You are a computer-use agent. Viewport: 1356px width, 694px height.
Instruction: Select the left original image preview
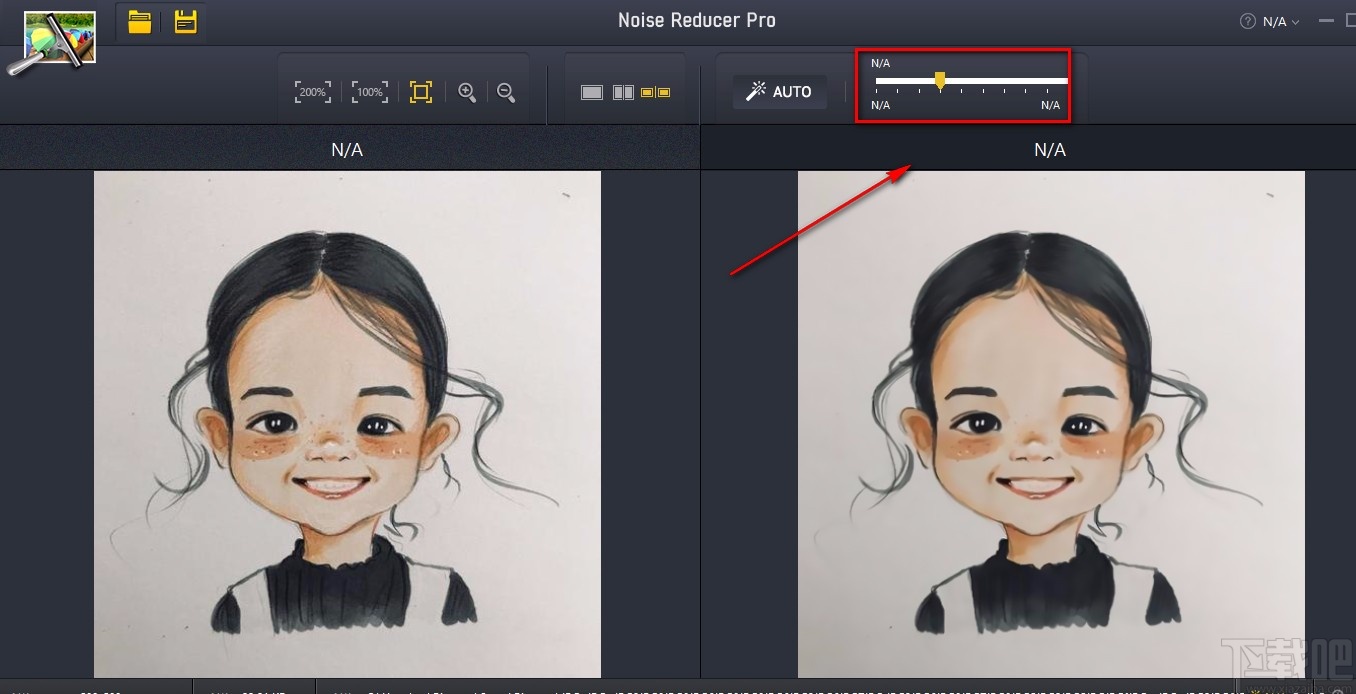tap(347, 424)
